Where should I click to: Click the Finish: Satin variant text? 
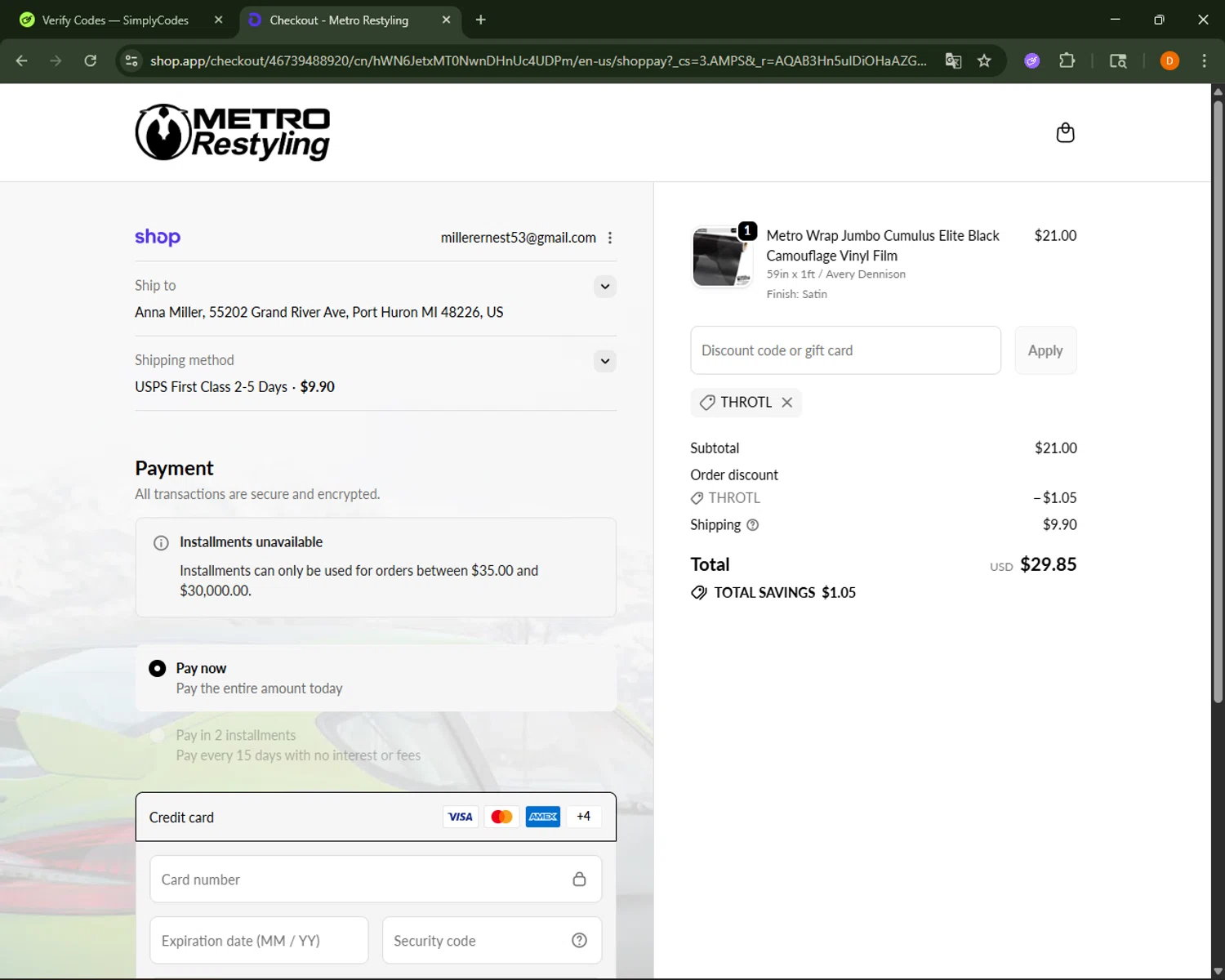coord(797,294)
